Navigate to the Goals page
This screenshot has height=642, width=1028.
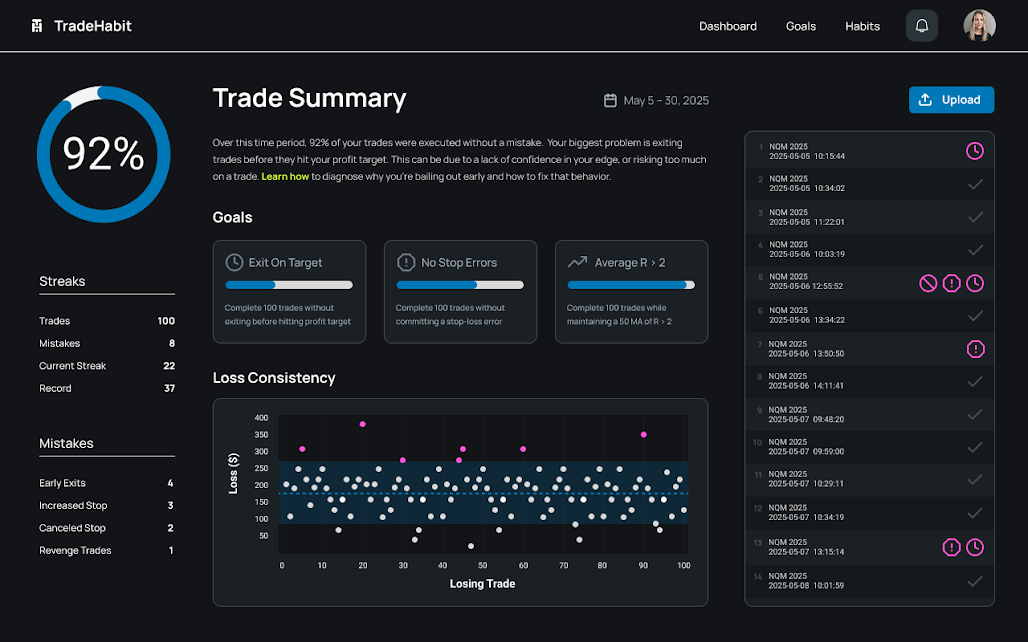(801, 25)
